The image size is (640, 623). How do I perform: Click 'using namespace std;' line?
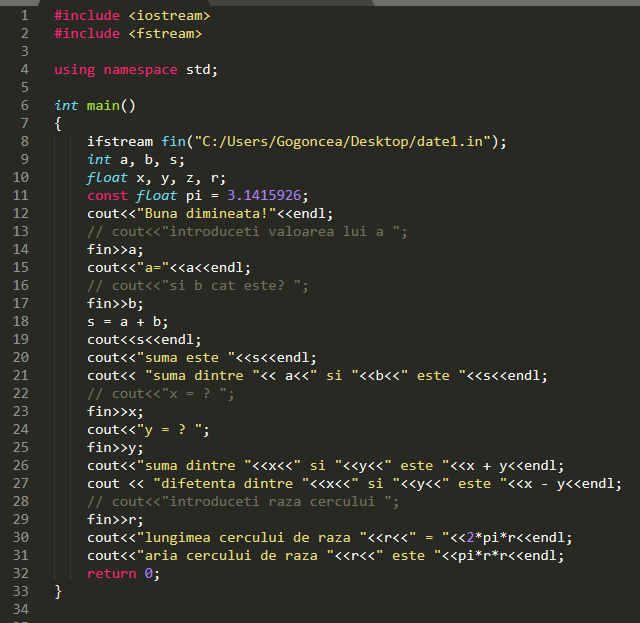pos(136,70)
